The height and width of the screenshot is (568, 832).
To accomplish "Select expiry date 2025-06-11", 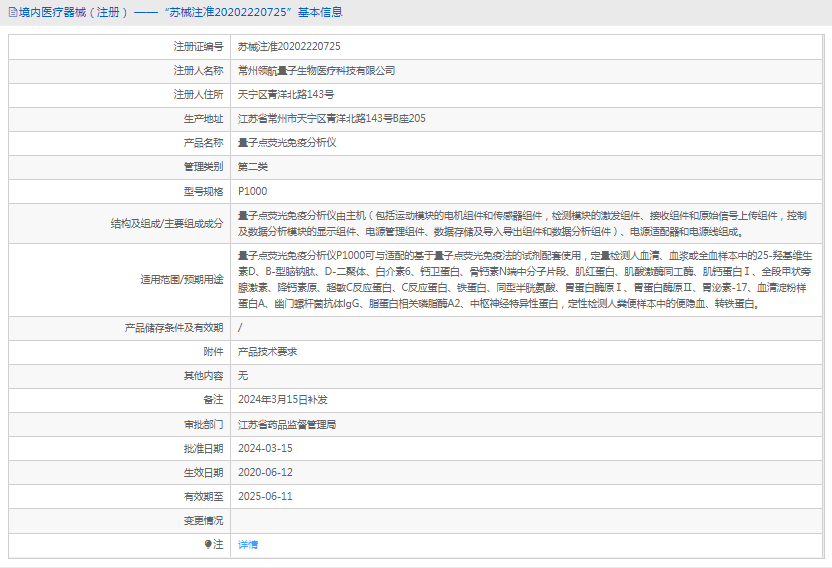I will click(x=265, y=496).
